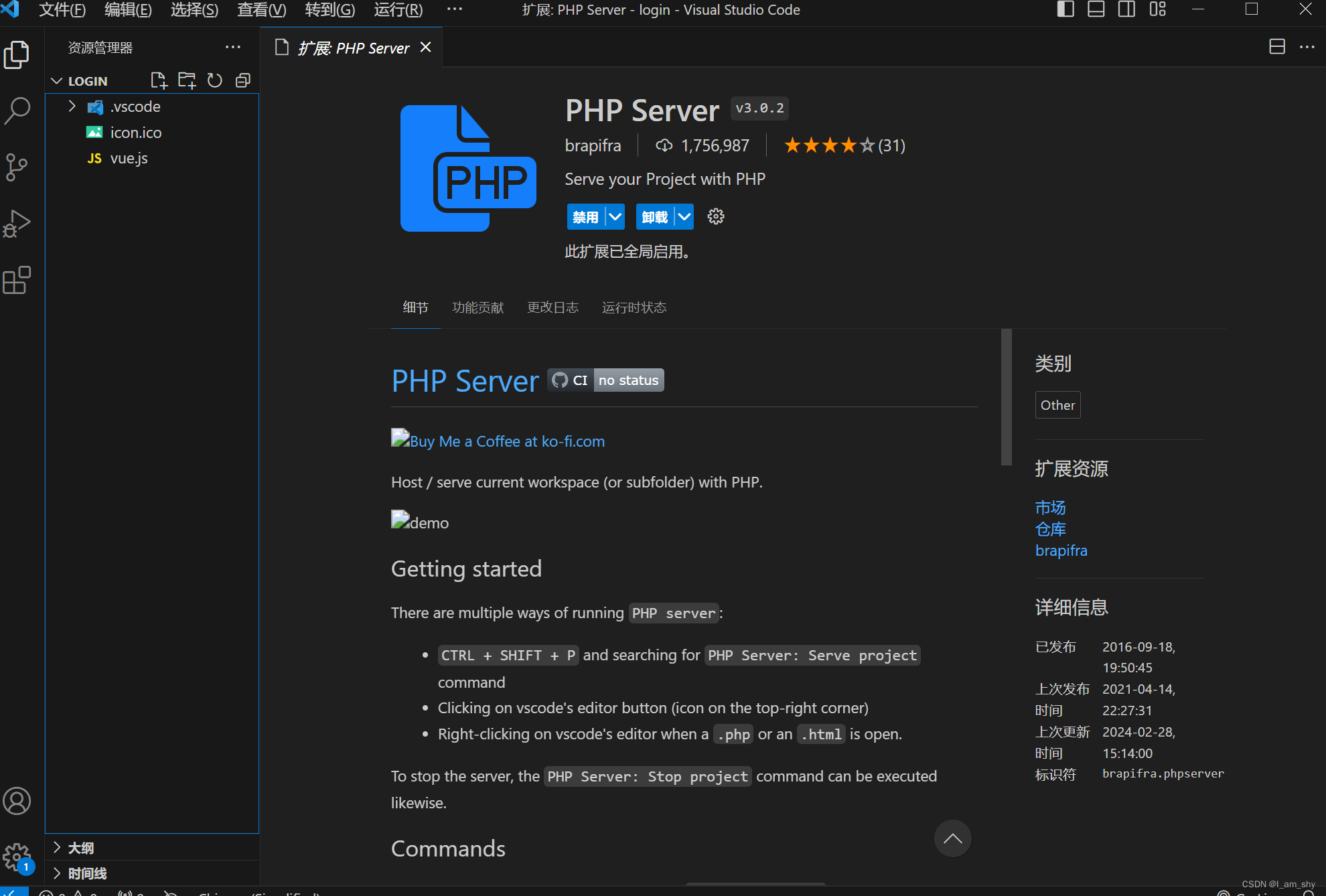Create a new folder in LOGIN

187,81
